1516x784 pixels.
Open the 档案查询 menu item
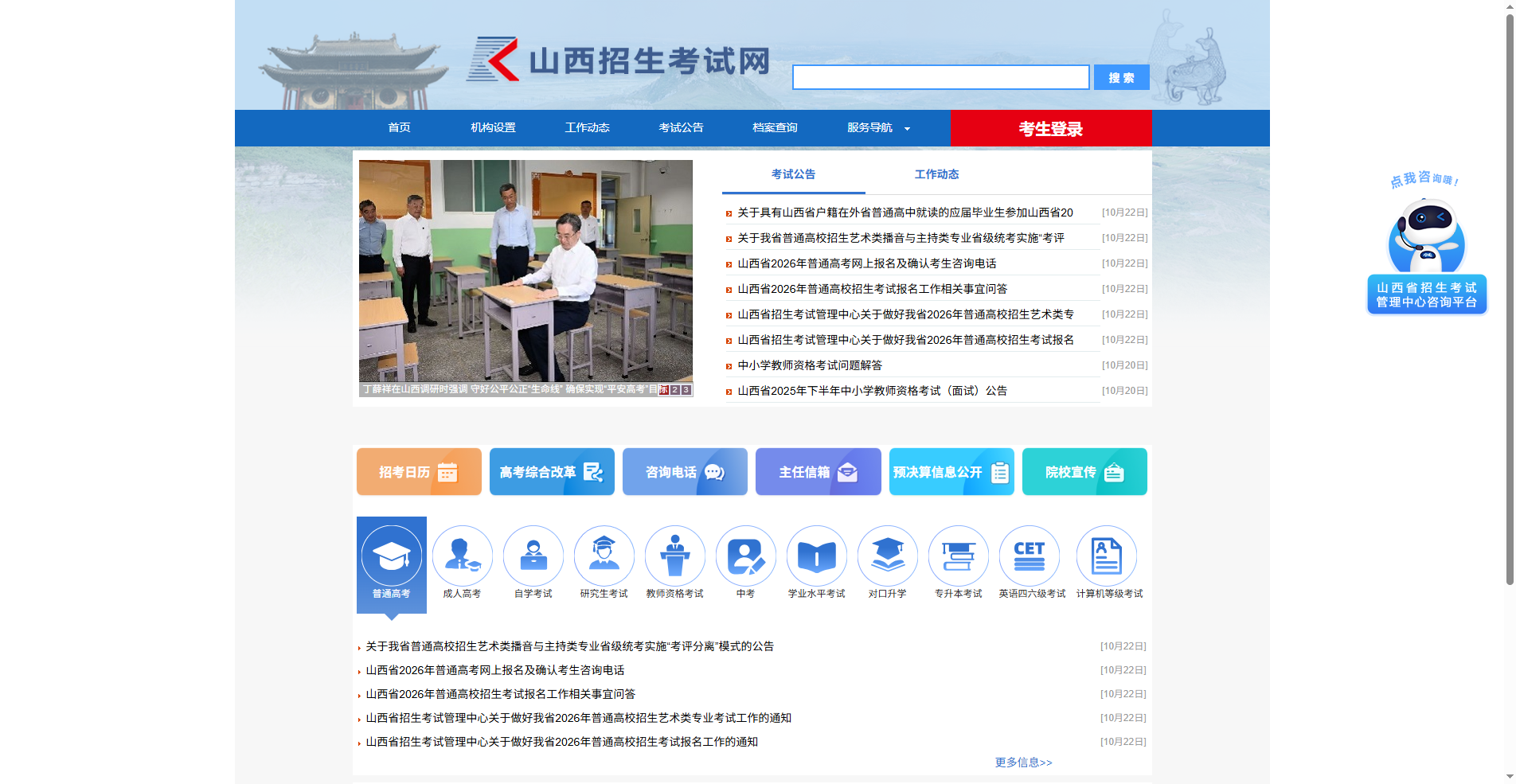tap(775, 127)
